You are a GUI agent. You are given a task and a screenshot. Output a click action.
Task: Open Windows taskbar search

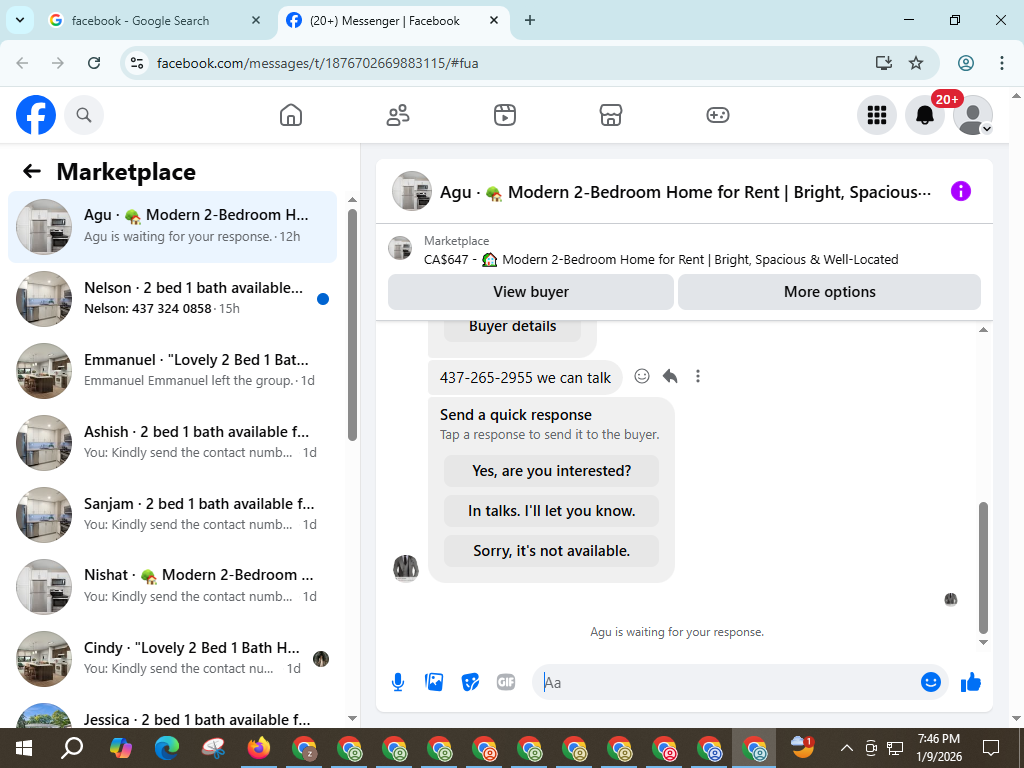coord(72,748)
